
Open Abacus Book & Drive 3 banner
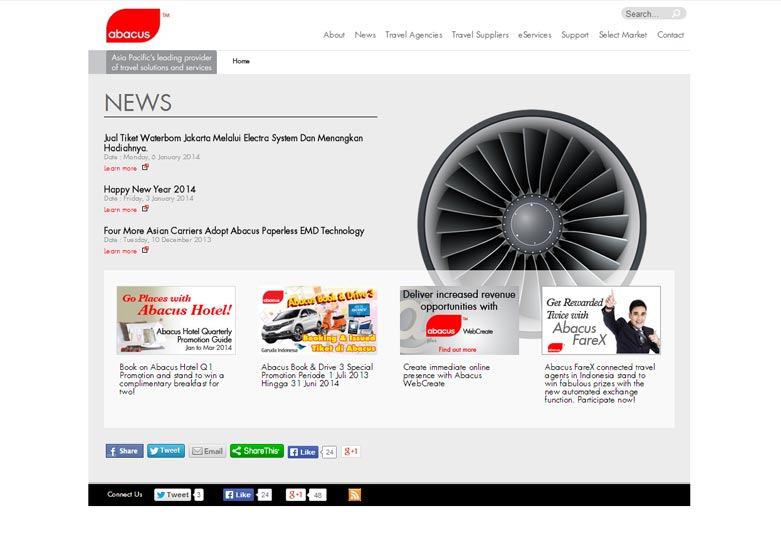pos(319,320)
